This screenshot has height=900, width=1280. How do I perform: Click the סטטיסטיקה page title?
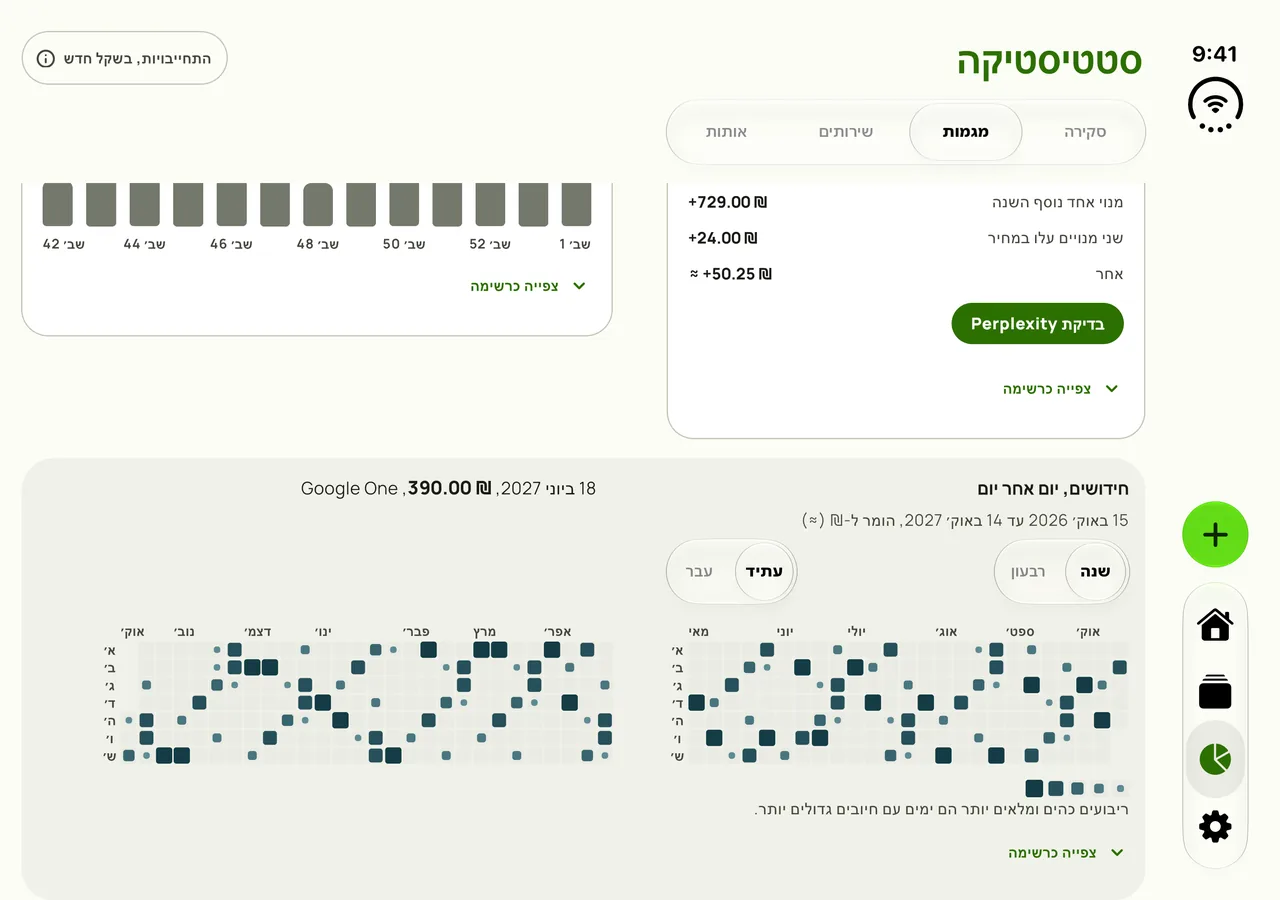[x=1050, y=61]
